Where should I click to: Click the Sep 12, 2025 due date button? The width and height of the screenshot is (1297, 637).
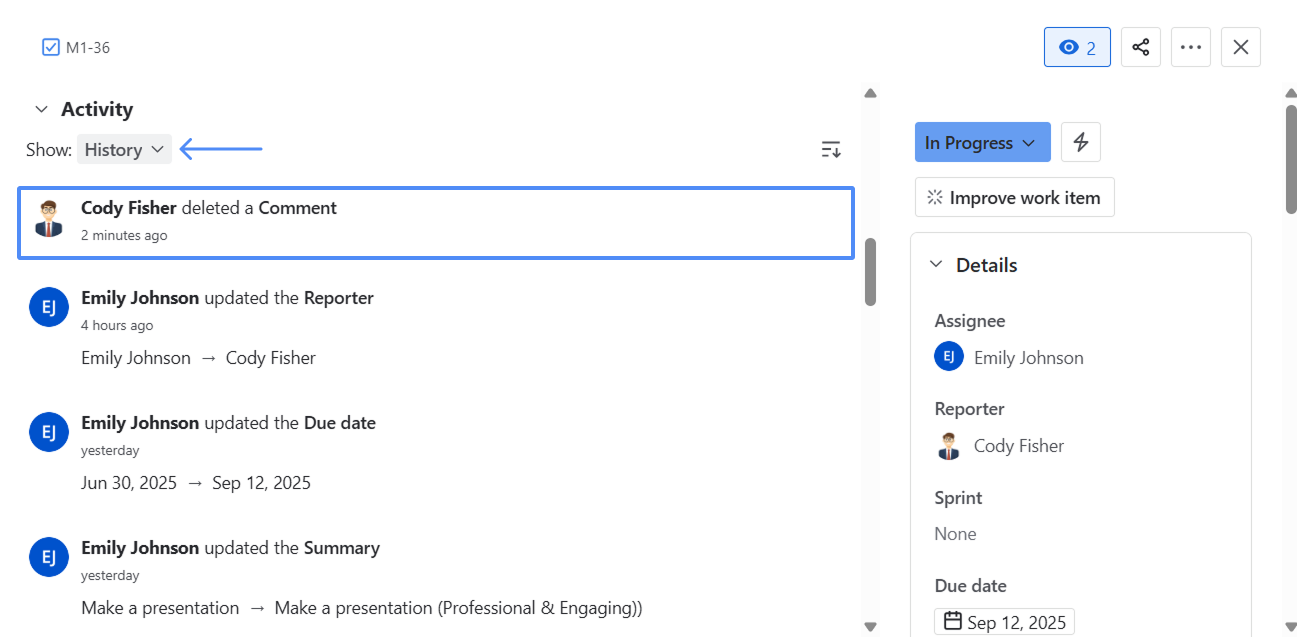pos(1004,621)
